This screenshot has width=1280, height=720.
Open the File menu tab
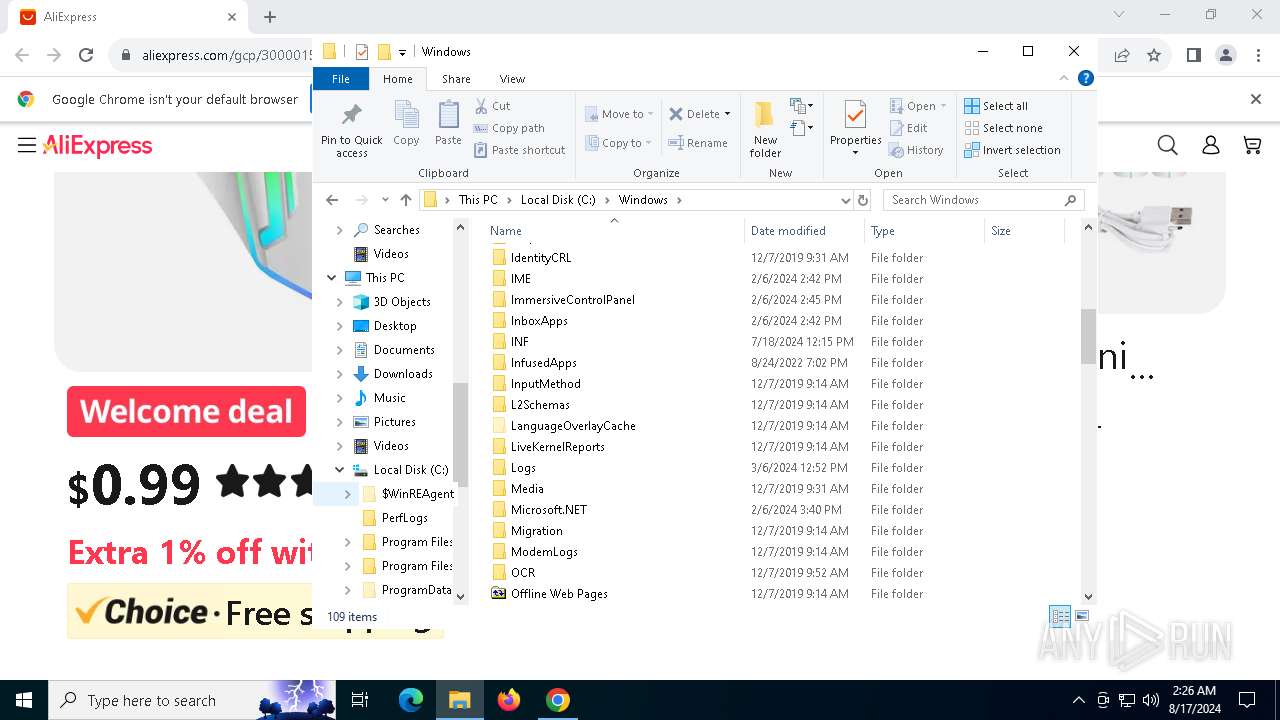coord(341,79)
